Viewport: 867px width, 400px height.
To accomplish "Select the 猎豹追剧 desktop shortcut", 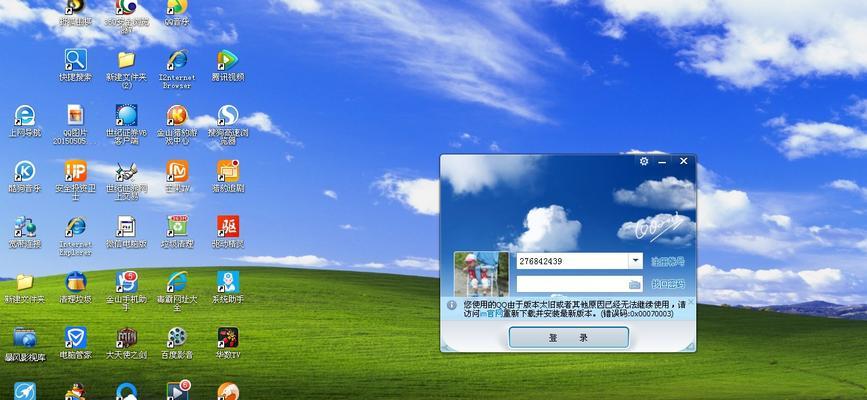I will pyautogui.click(x=228, y=176).
